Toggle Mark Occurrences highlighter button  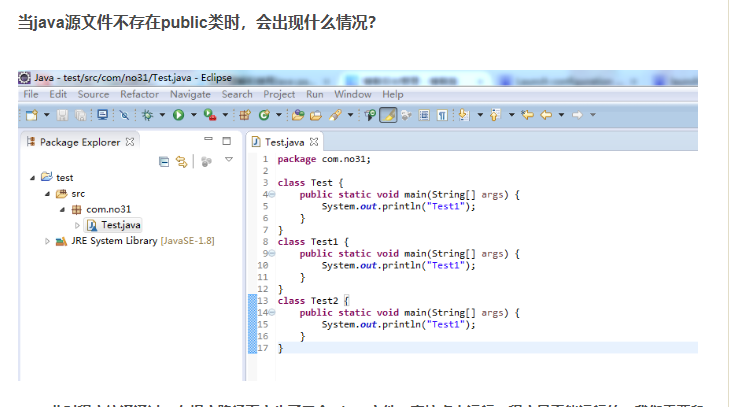click(388, 115)
